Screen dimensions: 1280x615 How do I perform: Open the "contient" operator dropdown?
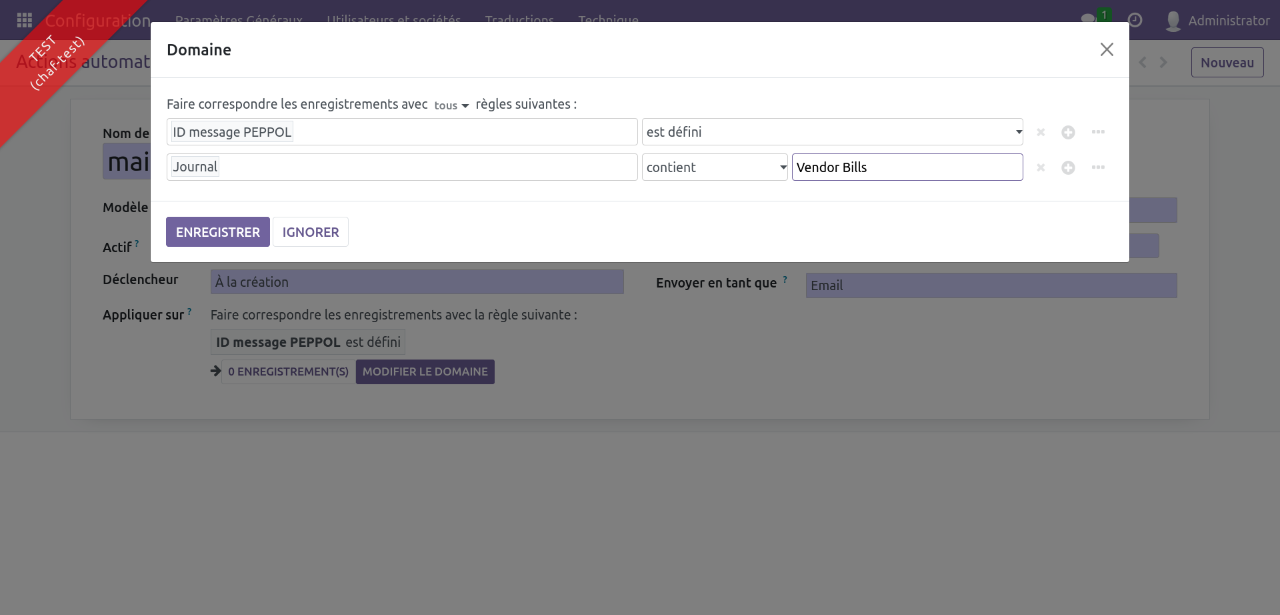point(715,168)
